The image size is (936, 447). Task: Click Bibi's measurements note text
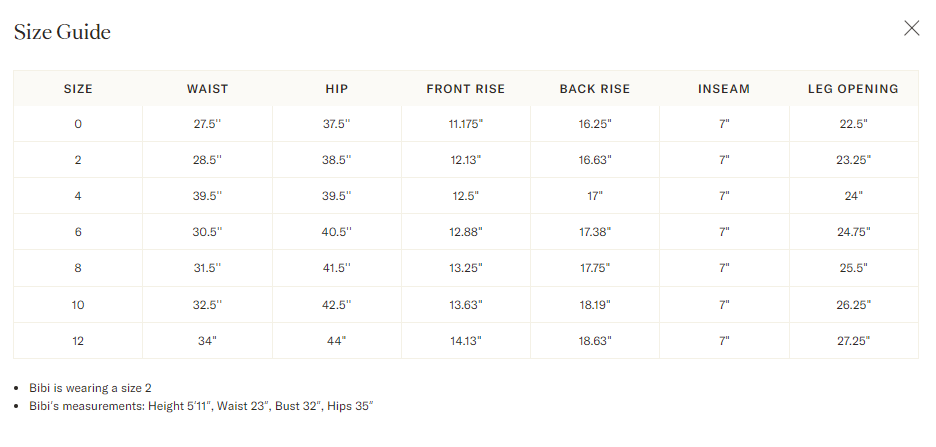tap(201, 406)
